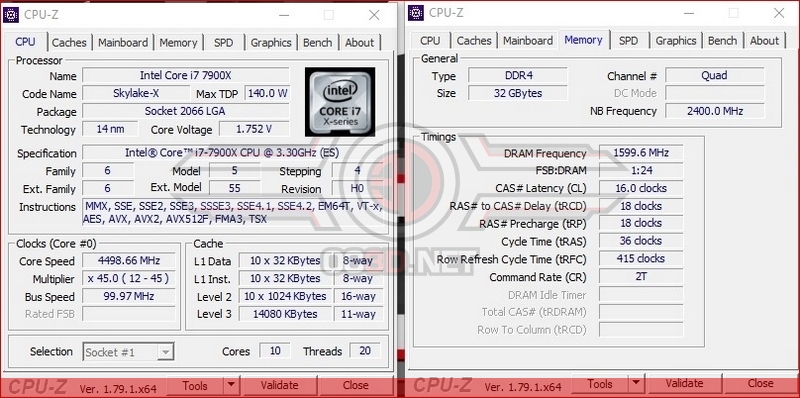Viewport: 800px width, 398px height.
Task: Click the FSB:DRAM value 1:24
Action: 641,170
